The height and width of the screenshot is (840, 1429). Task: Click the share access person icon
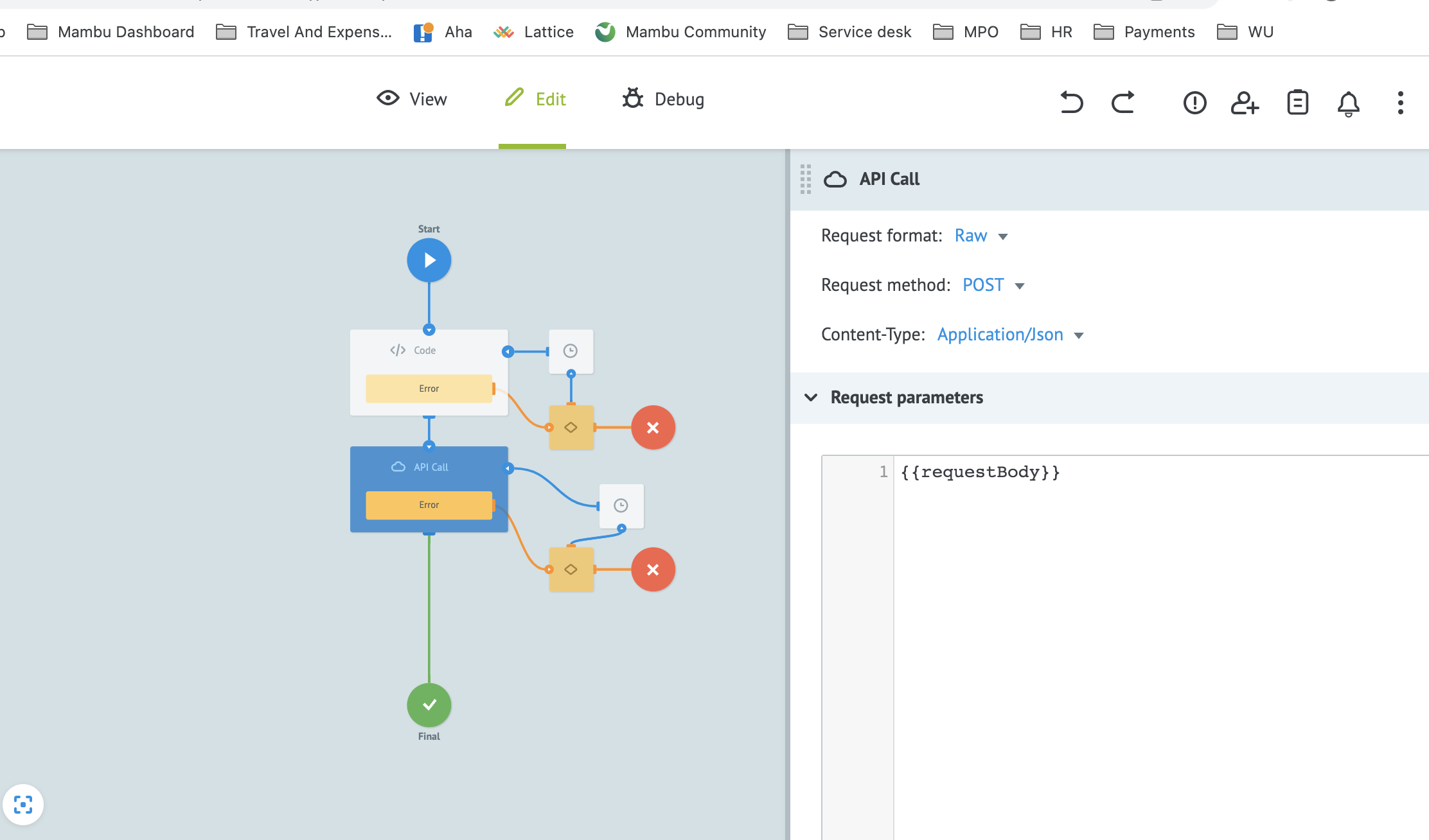[1245, 103]
